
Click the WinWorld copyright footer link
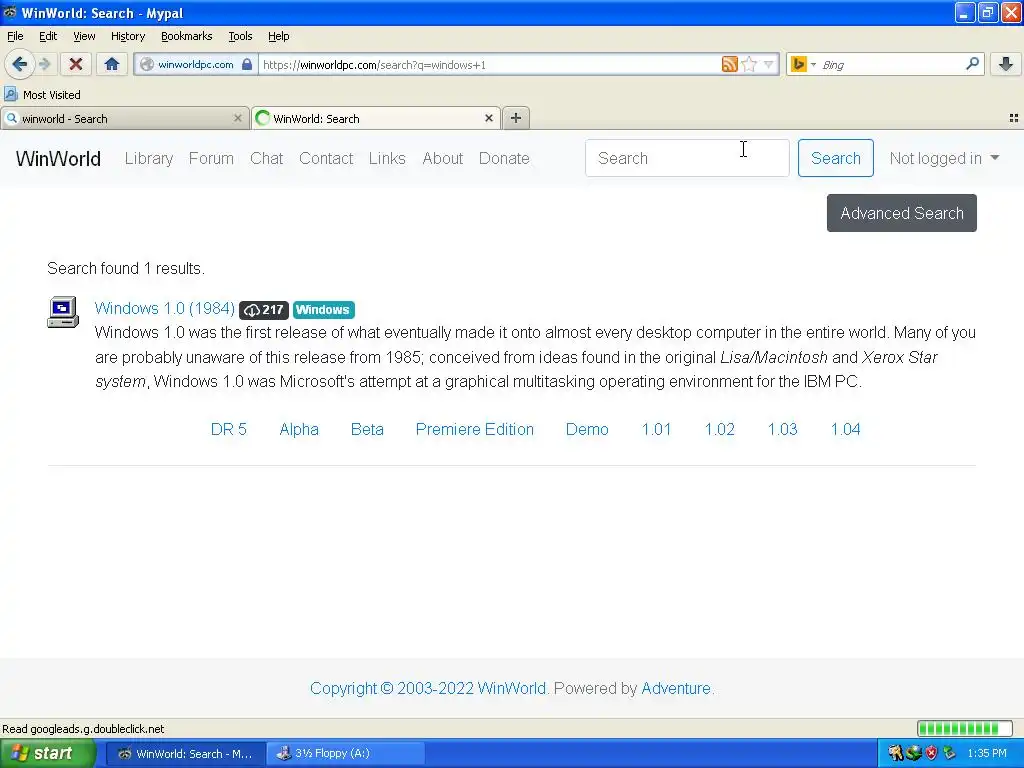click(x=428, y=688)
